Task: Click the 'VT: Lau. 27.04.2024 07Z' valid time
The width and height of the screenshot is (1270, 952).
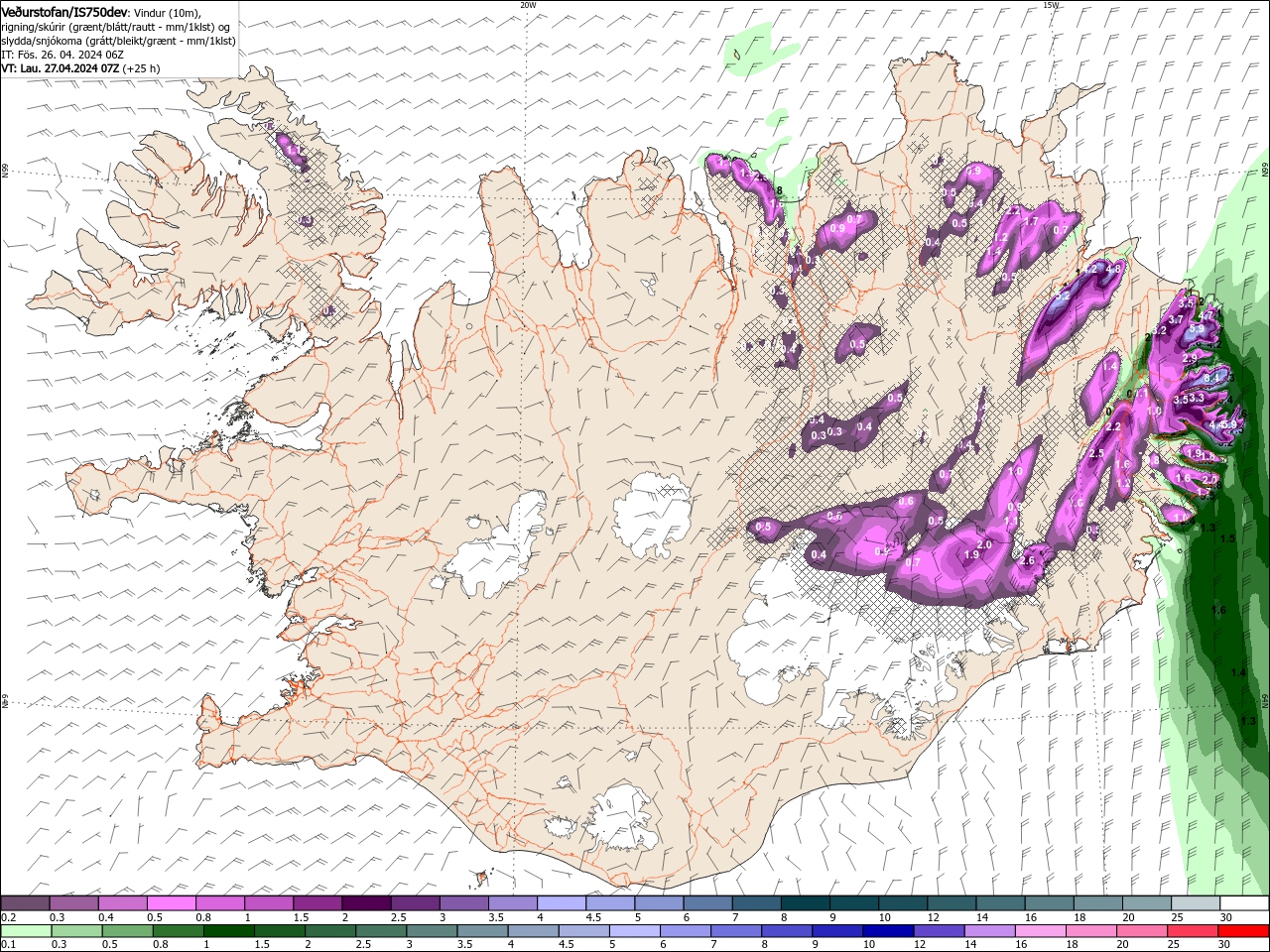Action: click(61, 68)
